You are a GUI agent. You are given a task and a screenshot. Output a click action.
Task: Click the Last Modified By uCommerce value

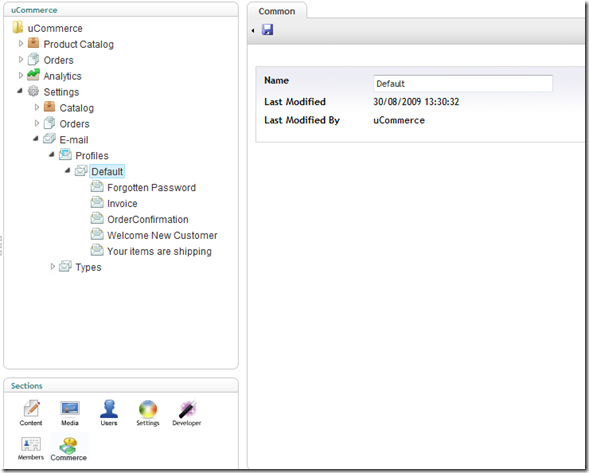pyautogui.click(x=399, y=120)
